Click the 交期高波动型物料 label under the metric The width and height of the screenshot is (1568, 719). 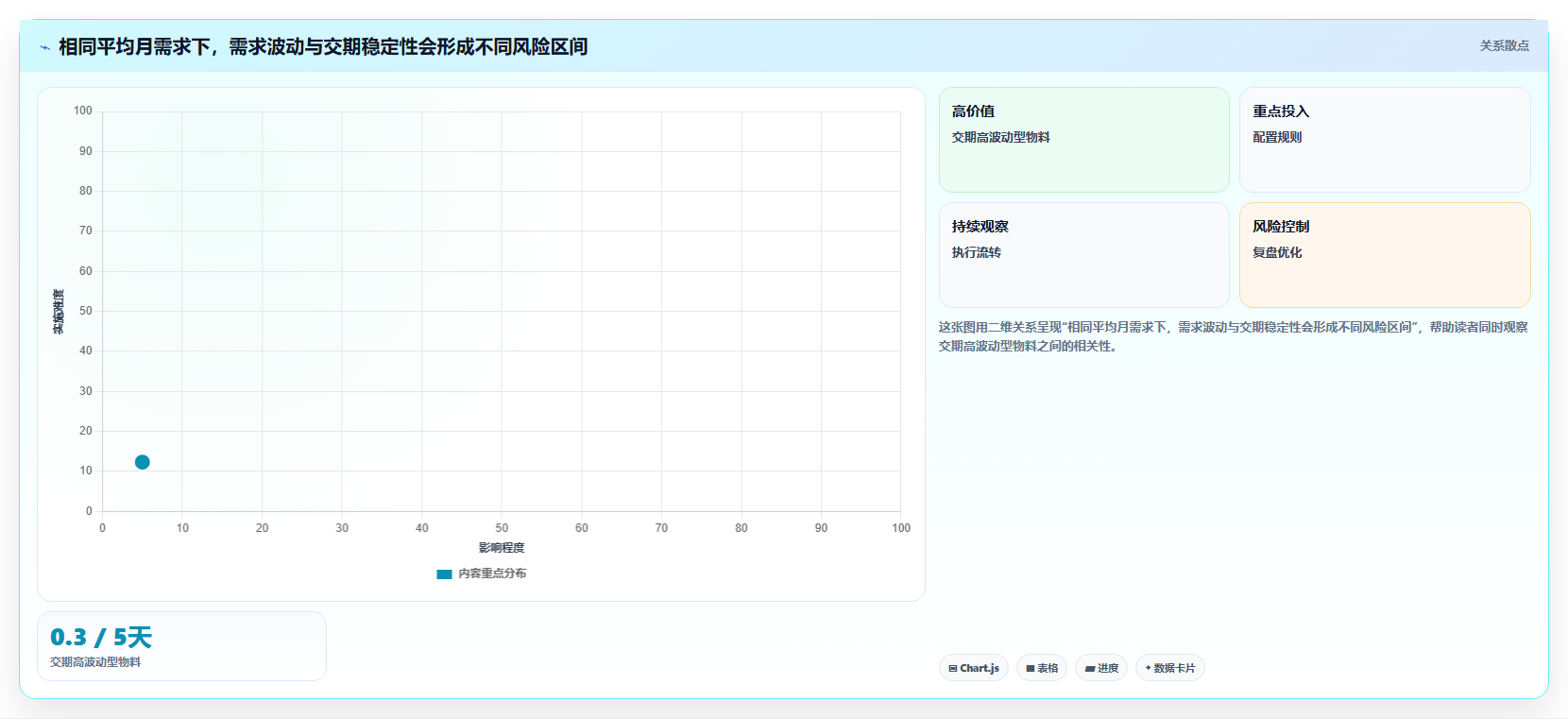tap(95, 662)
